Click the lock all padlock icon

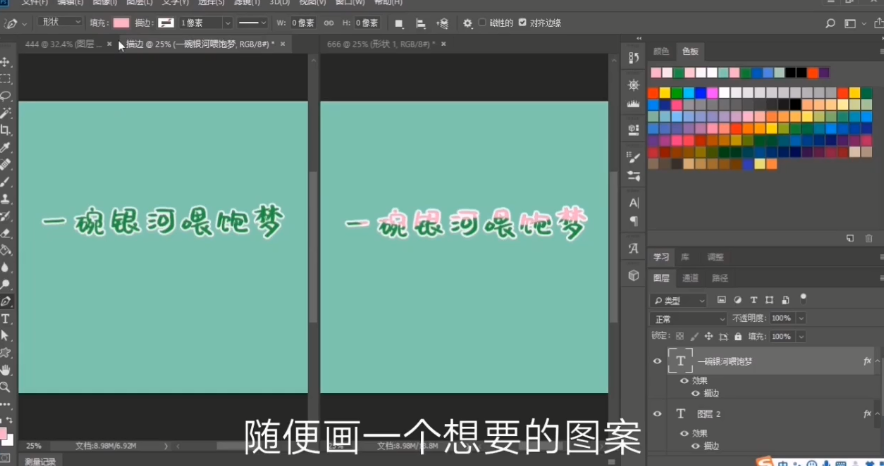click(738, 336)
